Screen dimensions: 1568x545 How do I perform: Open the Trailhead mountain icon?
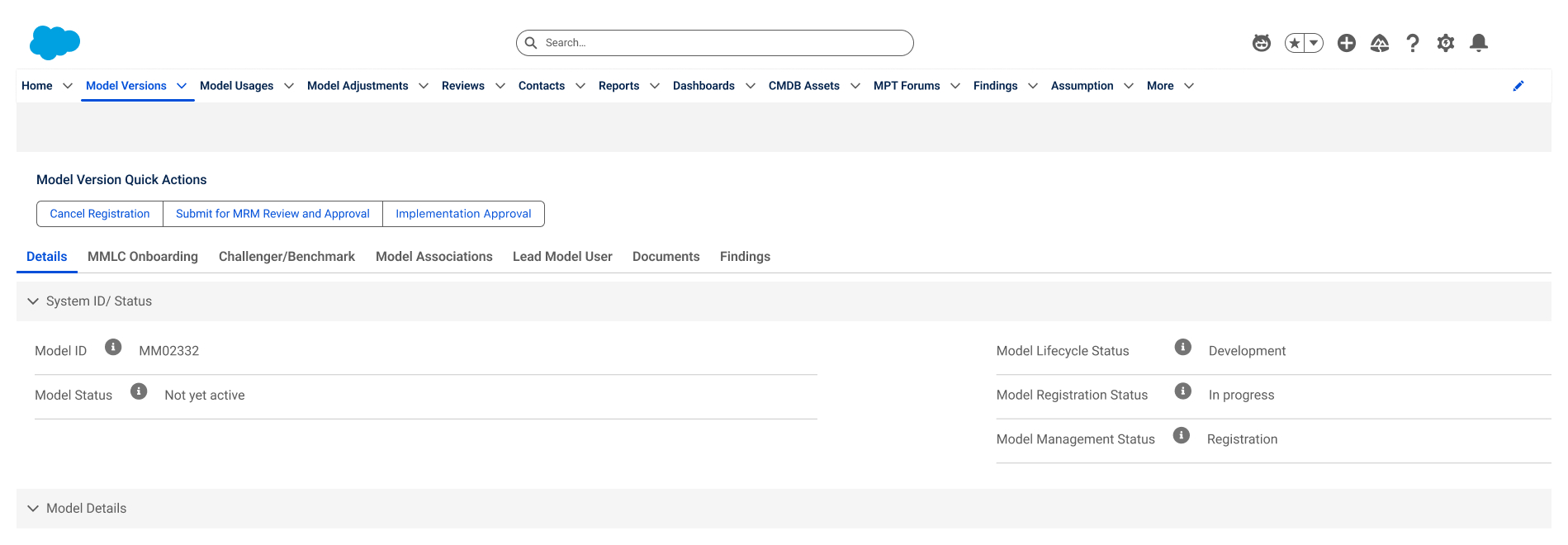[1380, 43]
